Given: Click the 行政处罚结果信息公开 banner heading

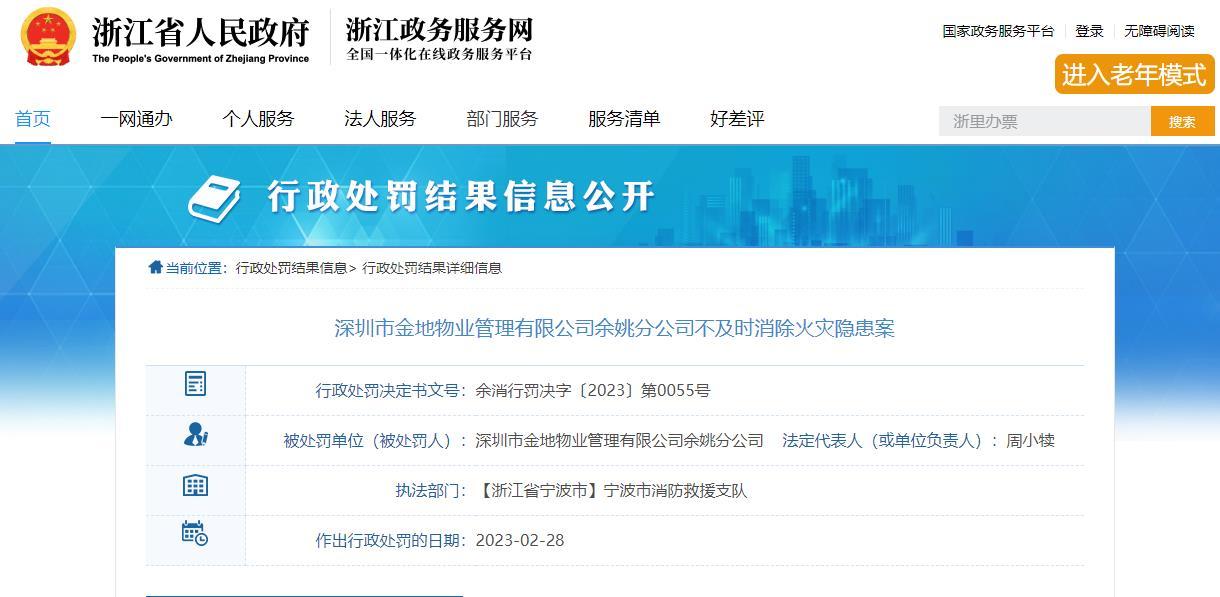Looking at the screenshot, I should (461, 197).
